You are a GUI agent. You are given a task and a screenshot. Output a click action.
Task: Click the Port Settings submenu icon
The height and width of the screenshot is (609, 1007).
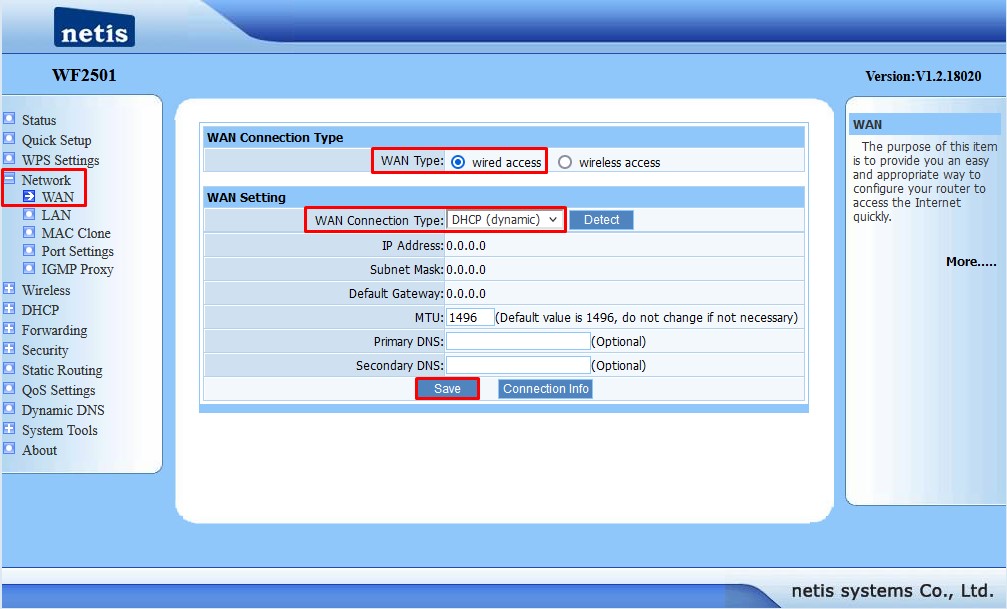coord(29,250)
